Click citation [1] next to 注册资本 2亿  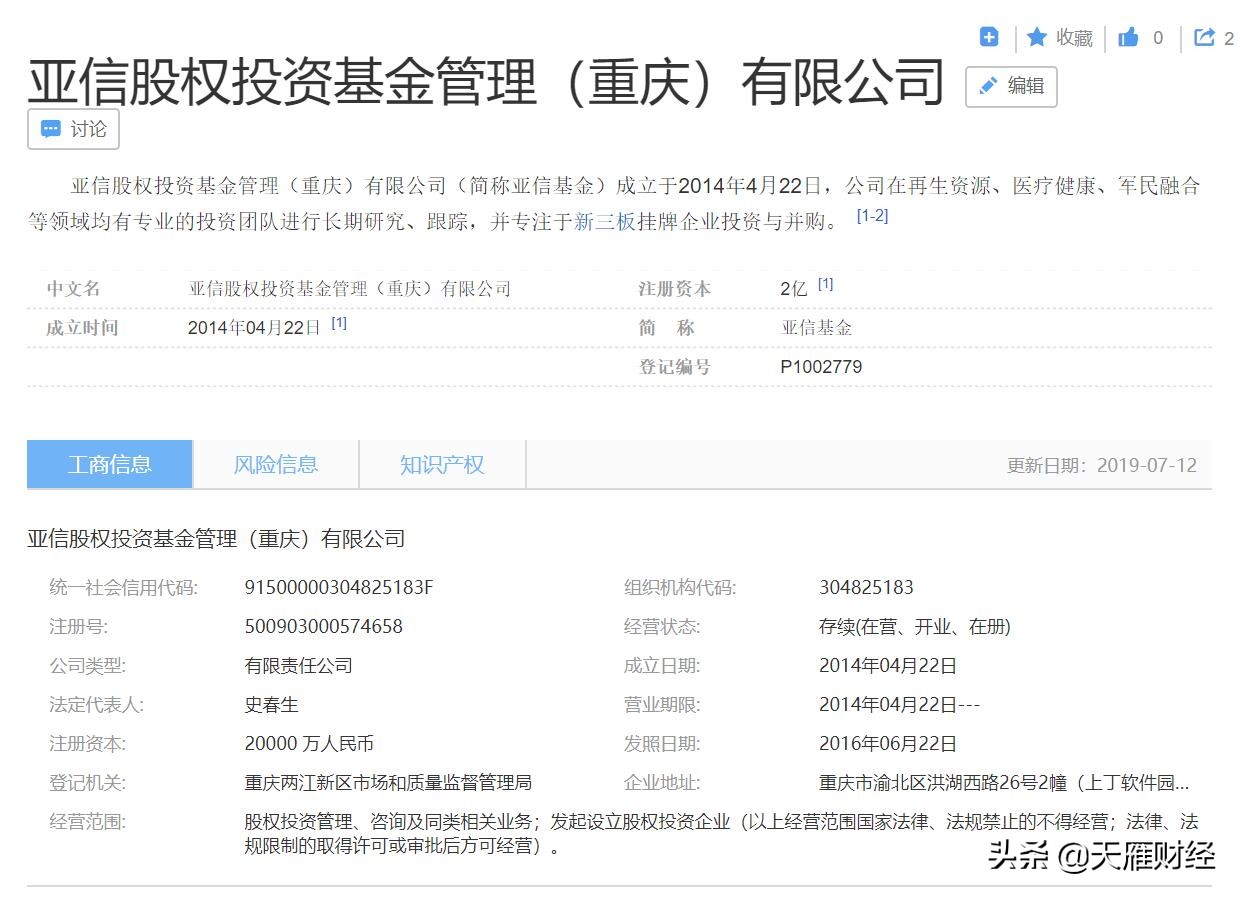[x=825, y=283]
